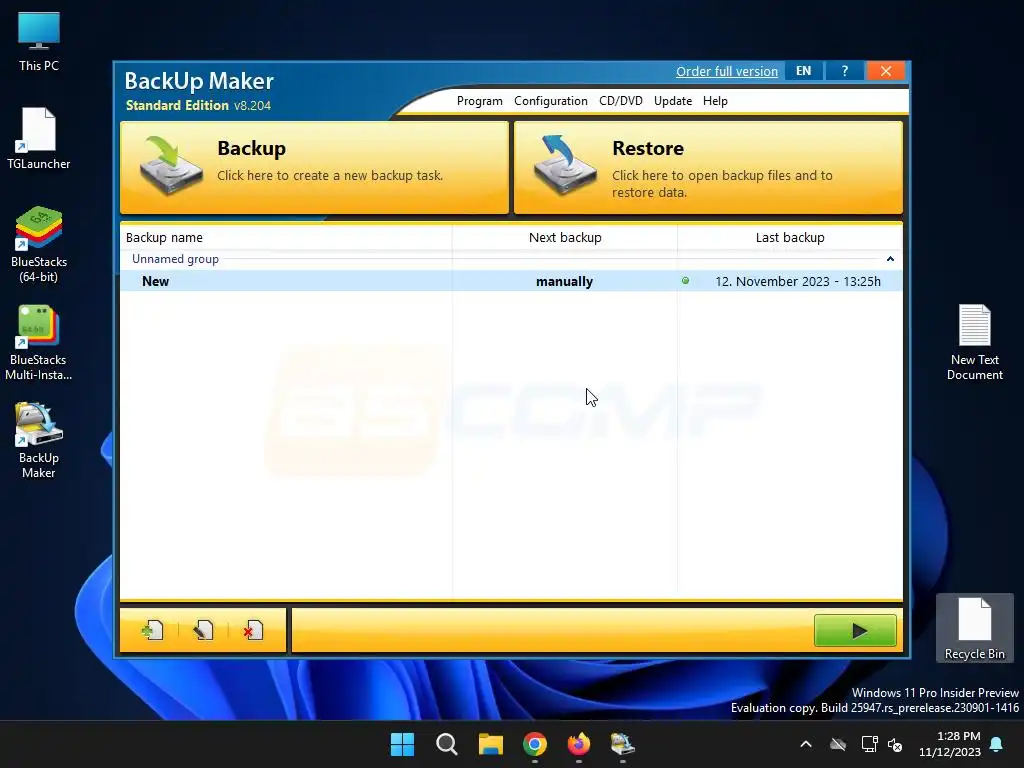
Task: Start the selected backup with green play button
Action: [855, 630]
